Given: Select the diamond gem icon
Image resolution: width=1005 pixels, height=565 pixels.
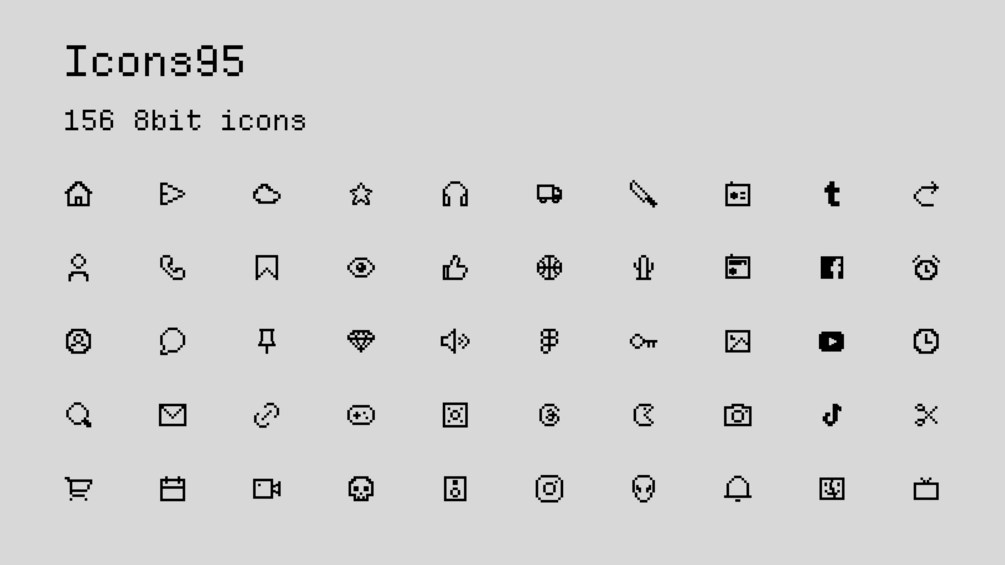Looking at the screenshot, I should click(x=361, y=341).
